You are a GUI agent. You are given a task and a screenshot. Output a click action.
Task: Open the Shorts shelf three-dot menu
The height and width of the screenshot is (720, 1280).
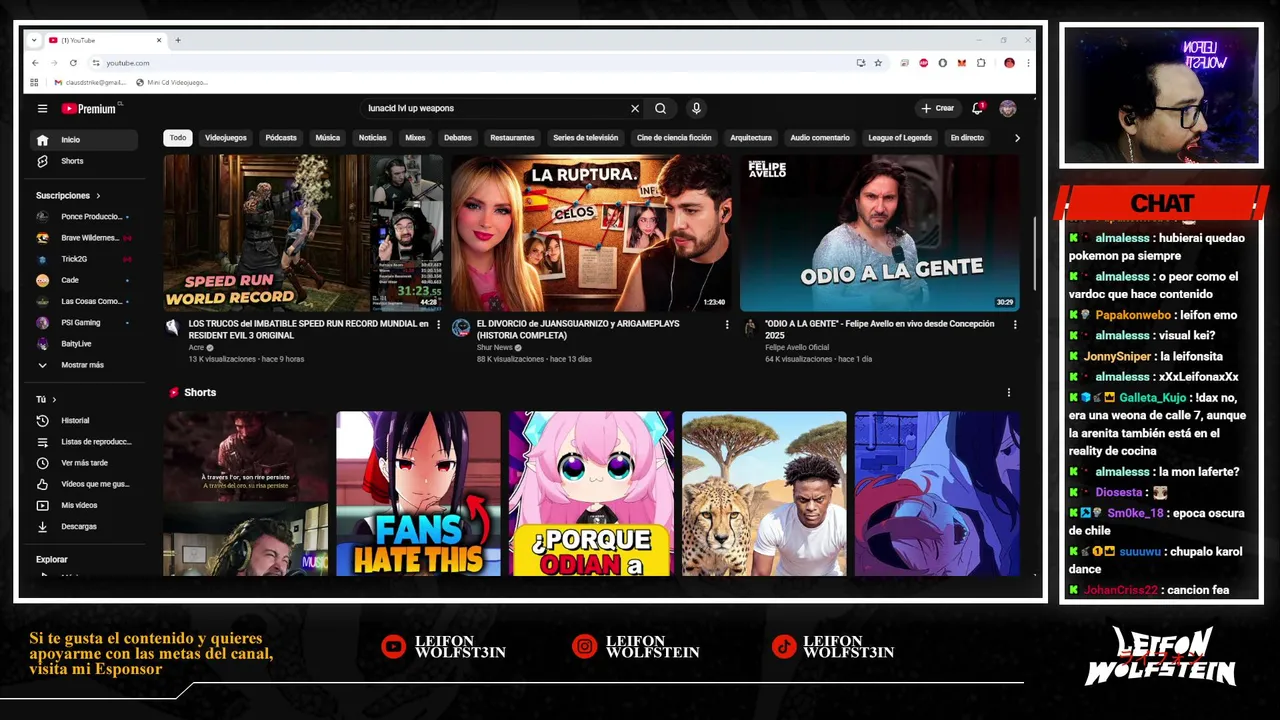coord(1008,393)
